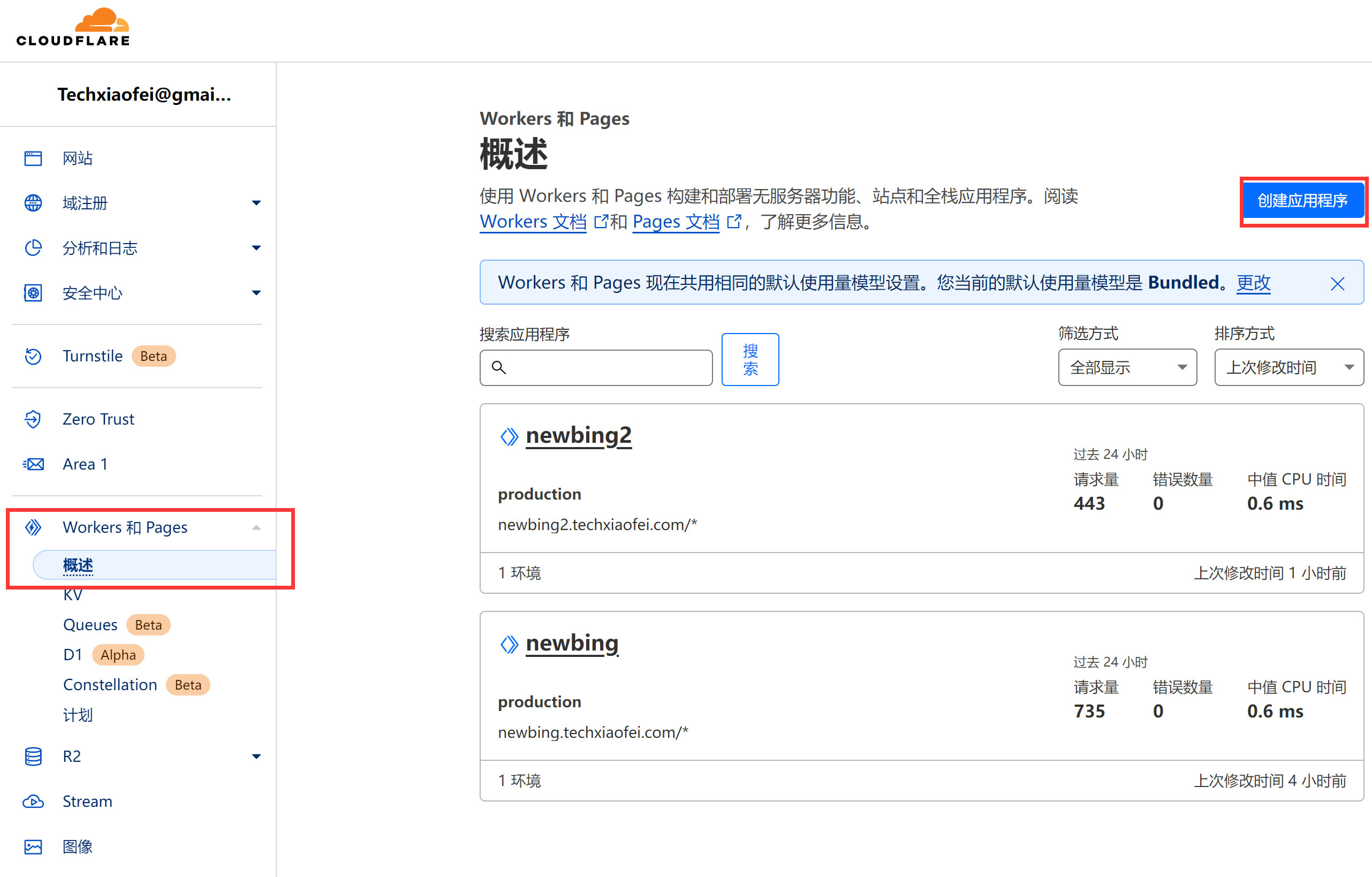Open the 筛选方式 全部显示 dropdown
Viewport: 1372px width, 877px height.
[x=1127, y=367]
